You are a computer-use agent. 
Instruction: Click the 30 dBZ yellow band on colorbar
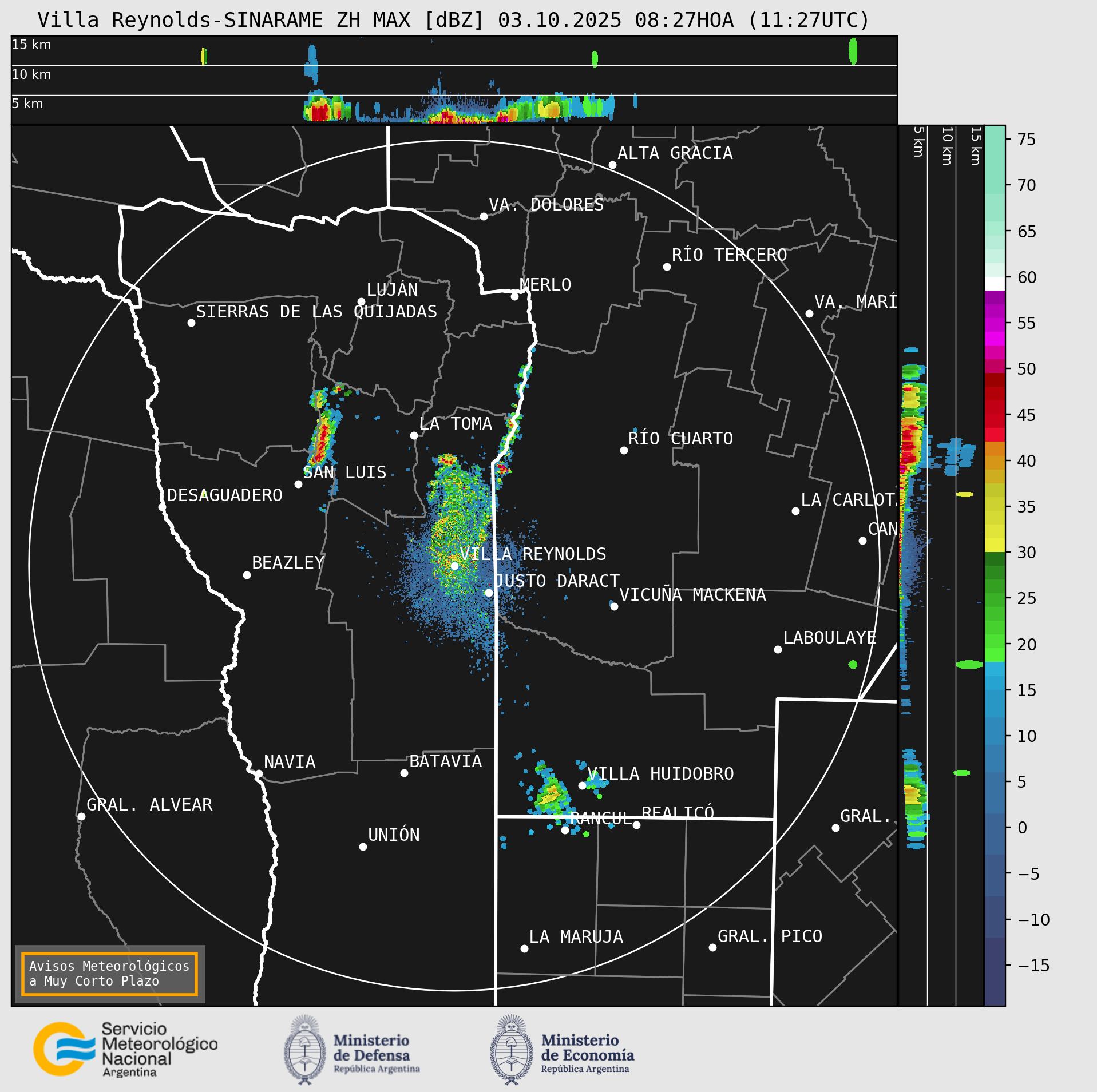tap(995, 545)
